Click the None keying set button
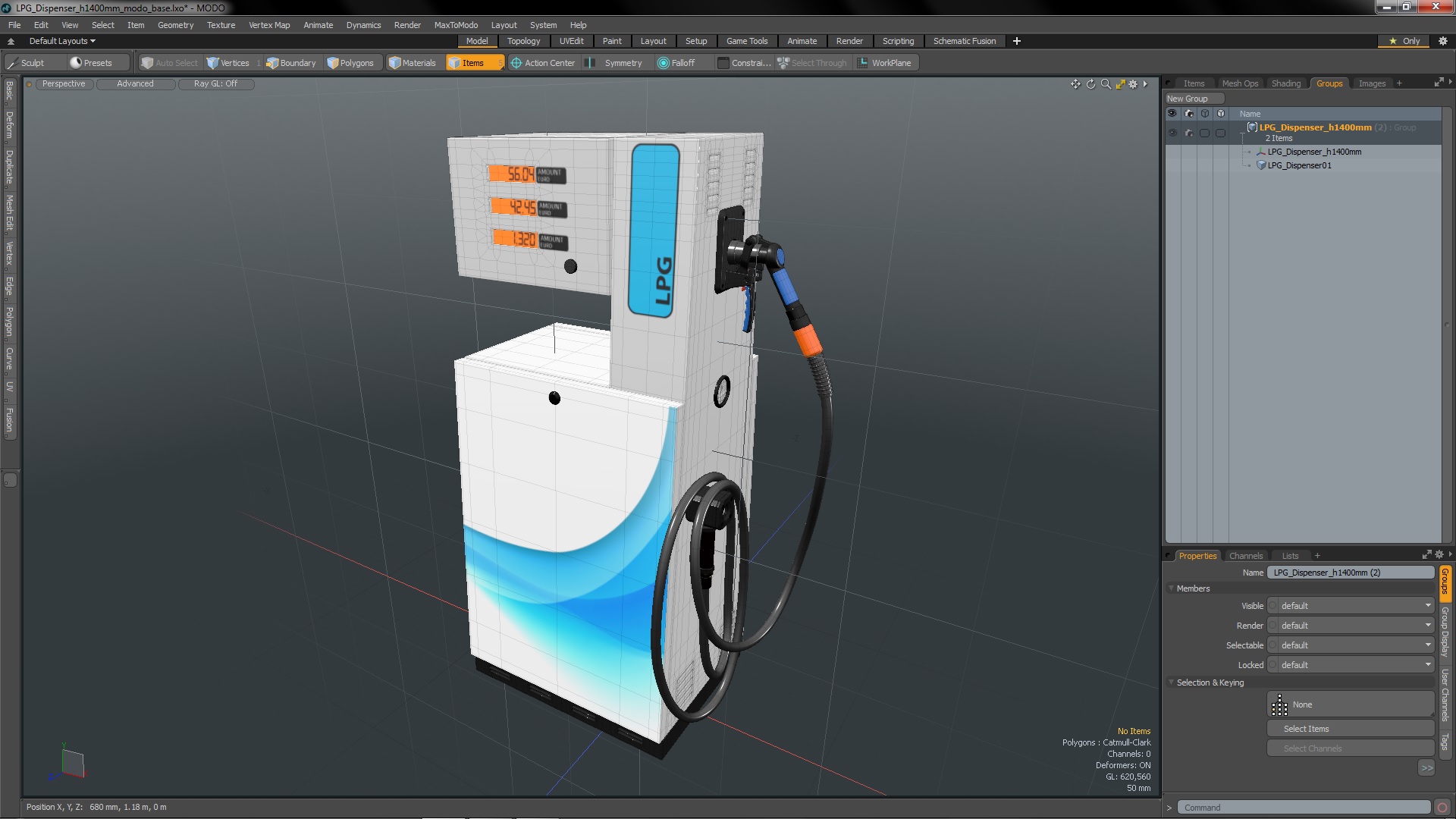Screen dimensions: 1456x819 (1351, 704)
